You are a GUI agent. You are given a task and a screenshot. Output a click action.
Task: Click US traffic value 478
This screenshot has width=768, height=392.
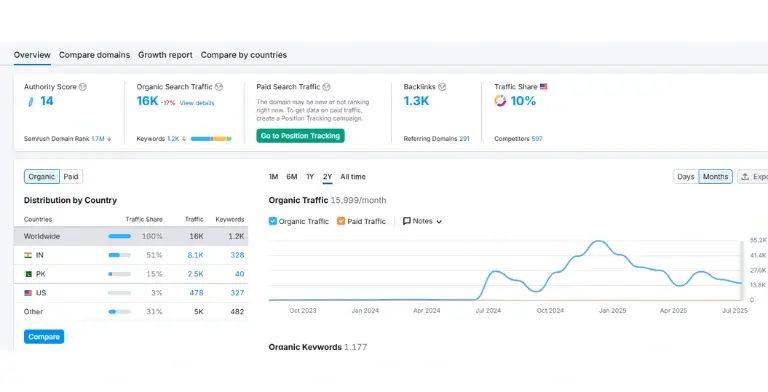196,293
